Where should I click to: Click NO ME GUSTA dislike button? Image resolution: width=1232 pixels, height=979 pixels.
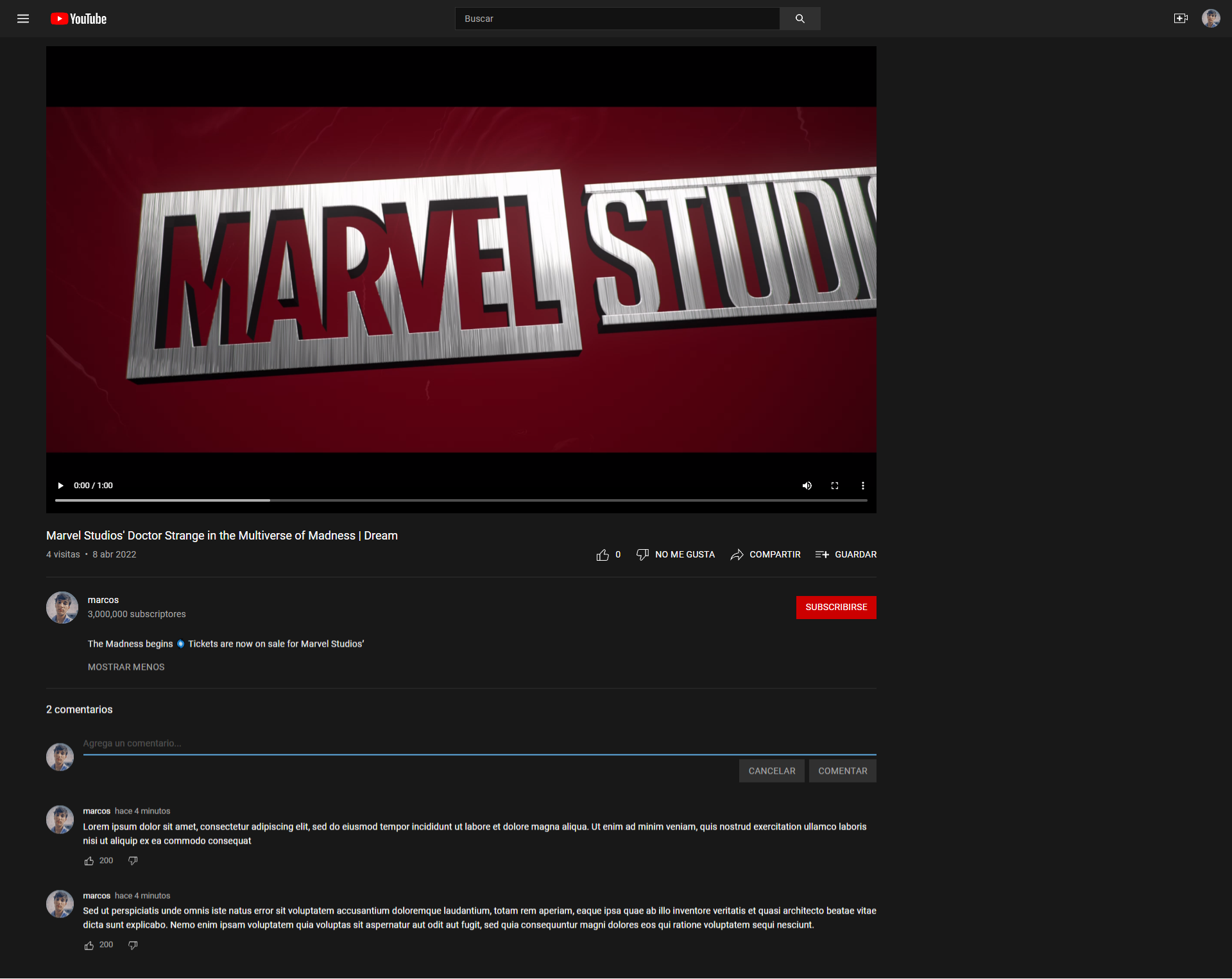click(676, 554)
